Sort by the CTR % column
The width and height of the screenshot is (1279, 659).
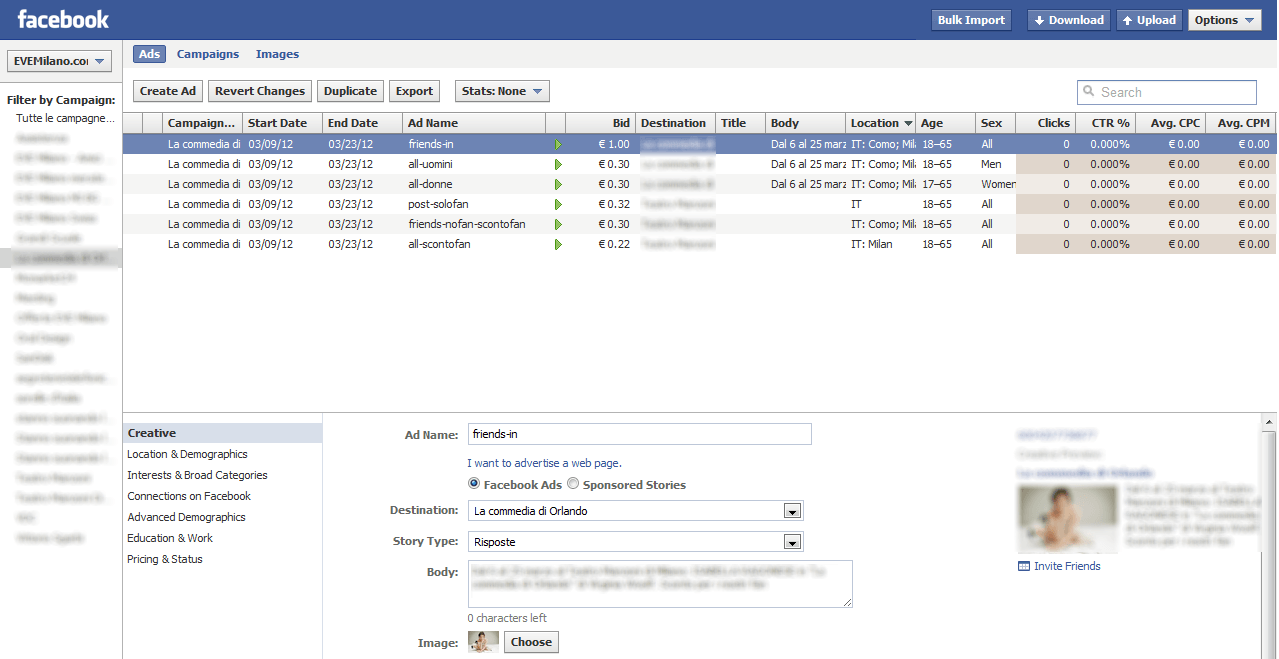click(x=1105, y=123)
